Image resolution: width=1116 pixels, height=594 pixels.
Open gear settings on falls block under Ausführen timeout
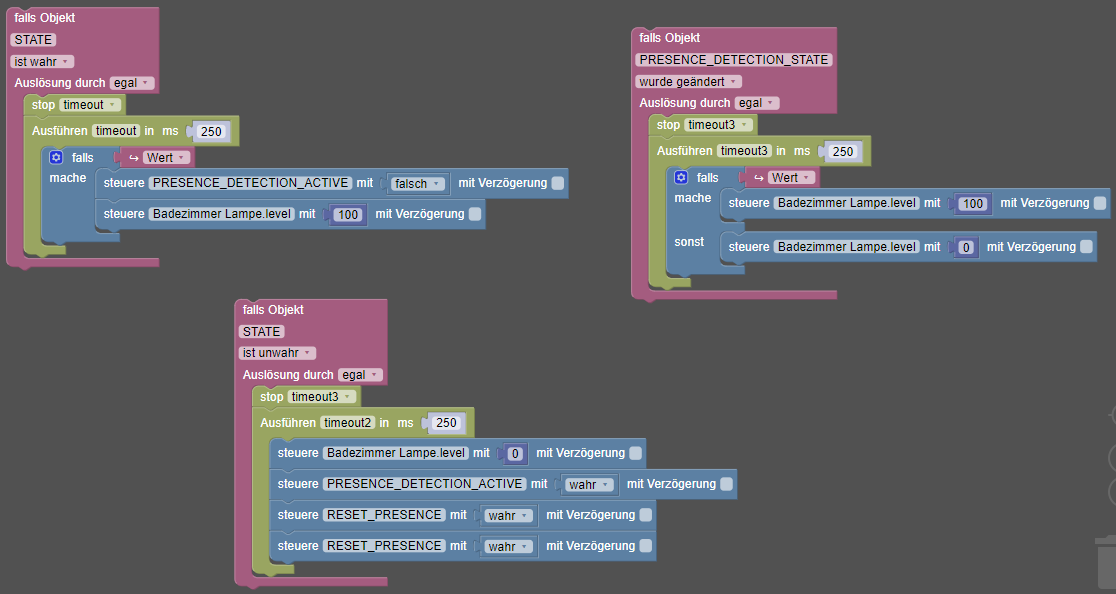tap(56, 157)
